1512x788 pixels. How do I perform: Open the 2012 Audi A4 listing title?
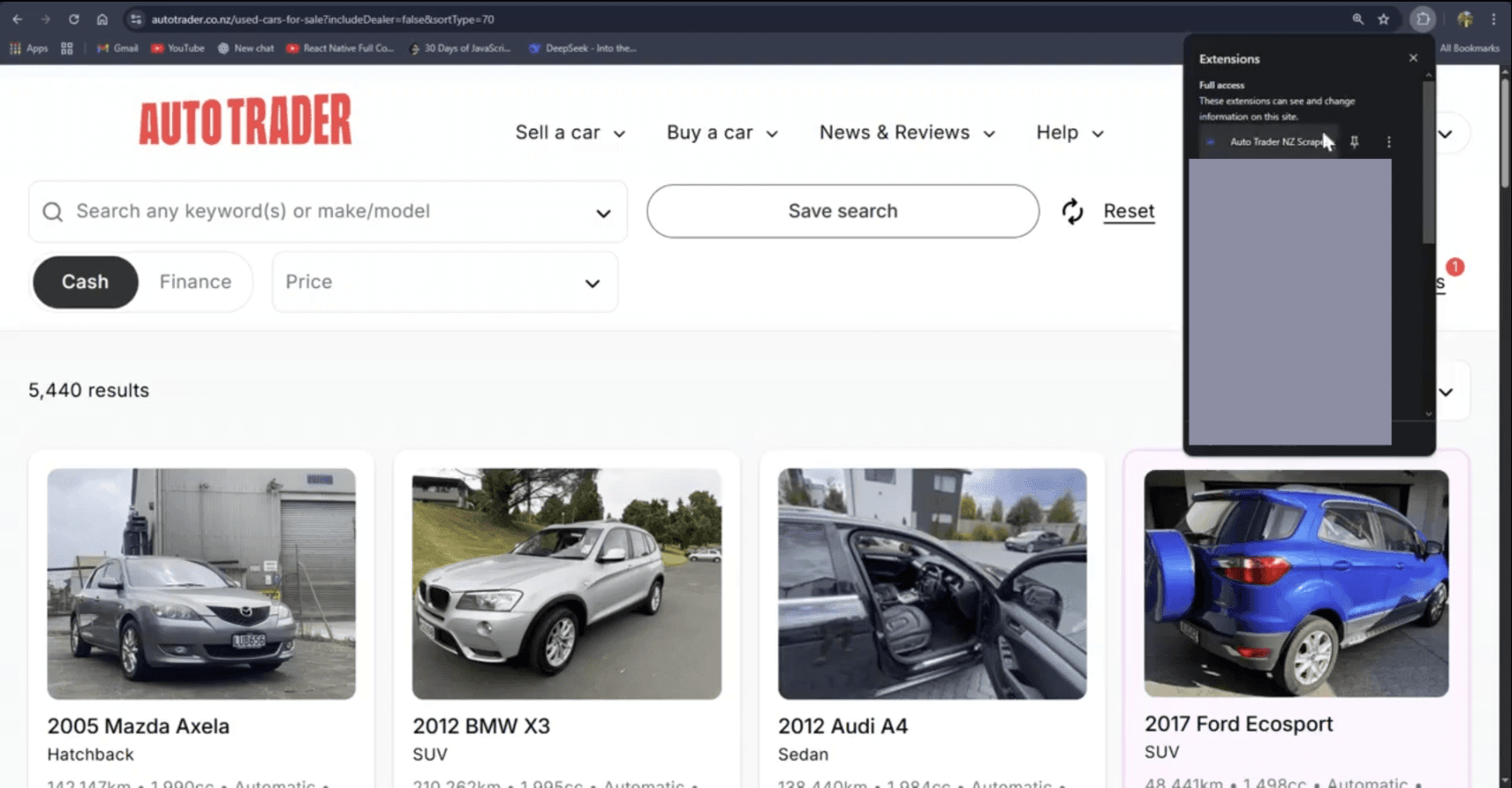click(843, 727)
